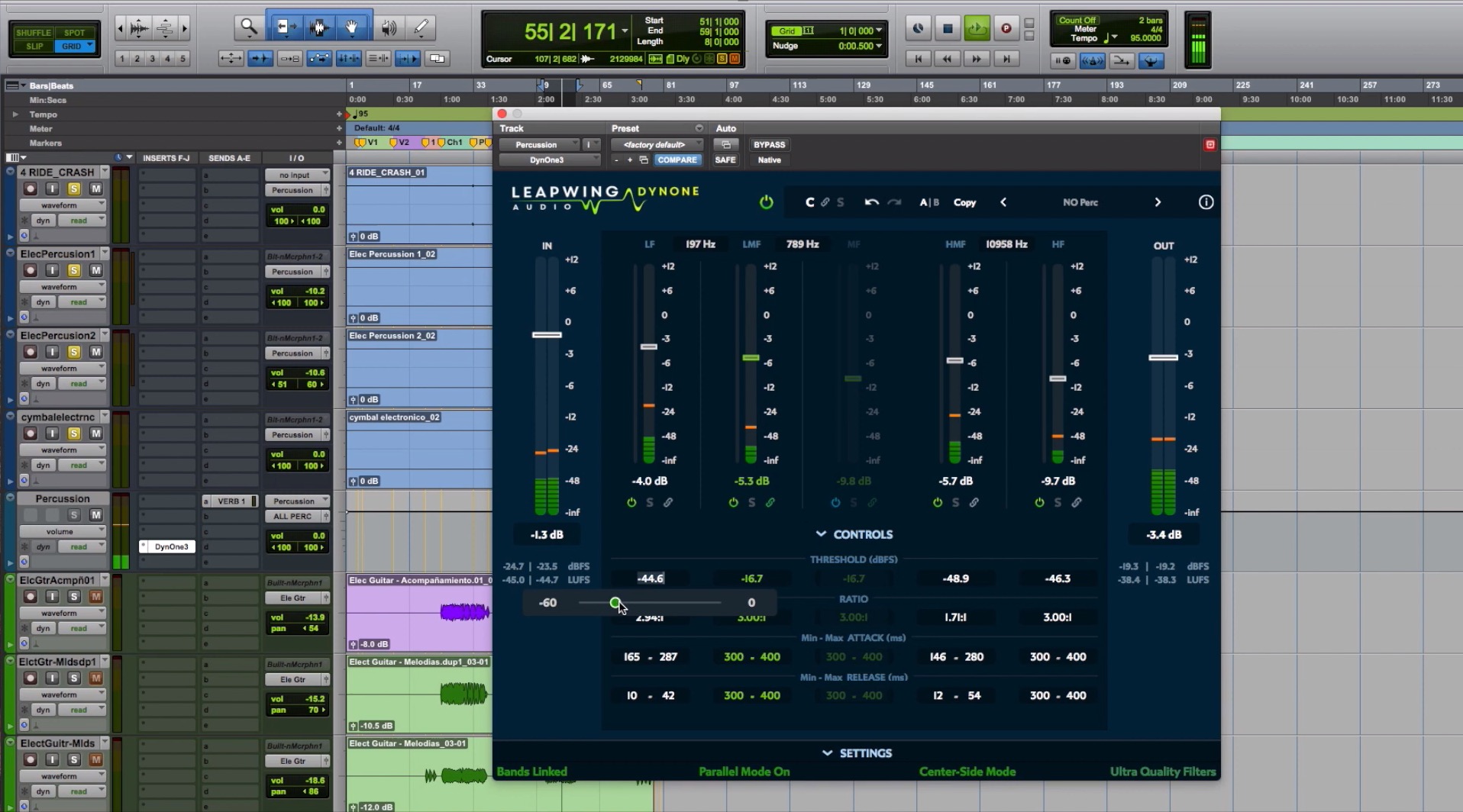Click the VERB 1 send slot

click(231, 501)
